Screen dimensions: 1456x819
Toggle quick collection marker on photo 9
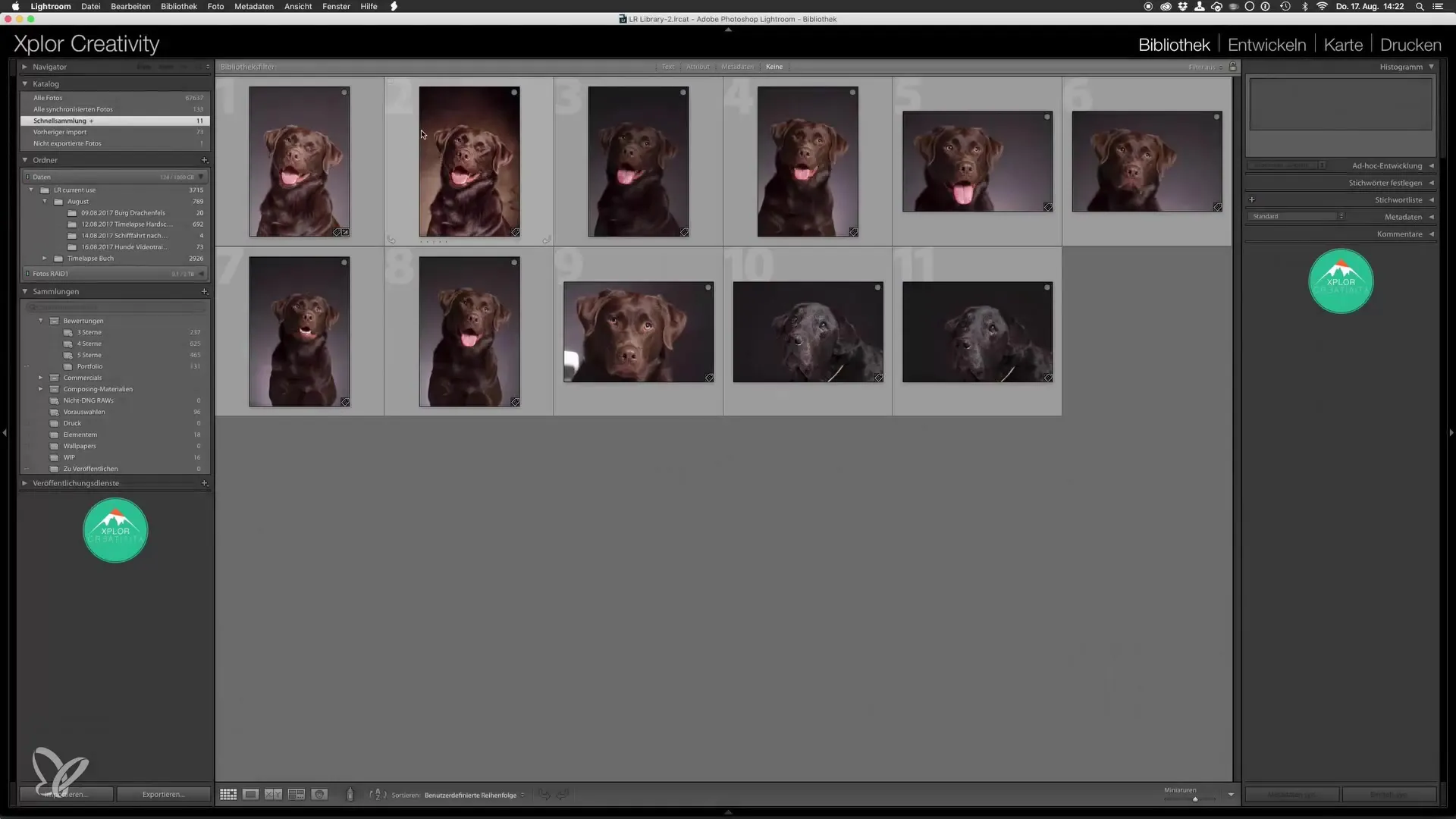[708, 287]
